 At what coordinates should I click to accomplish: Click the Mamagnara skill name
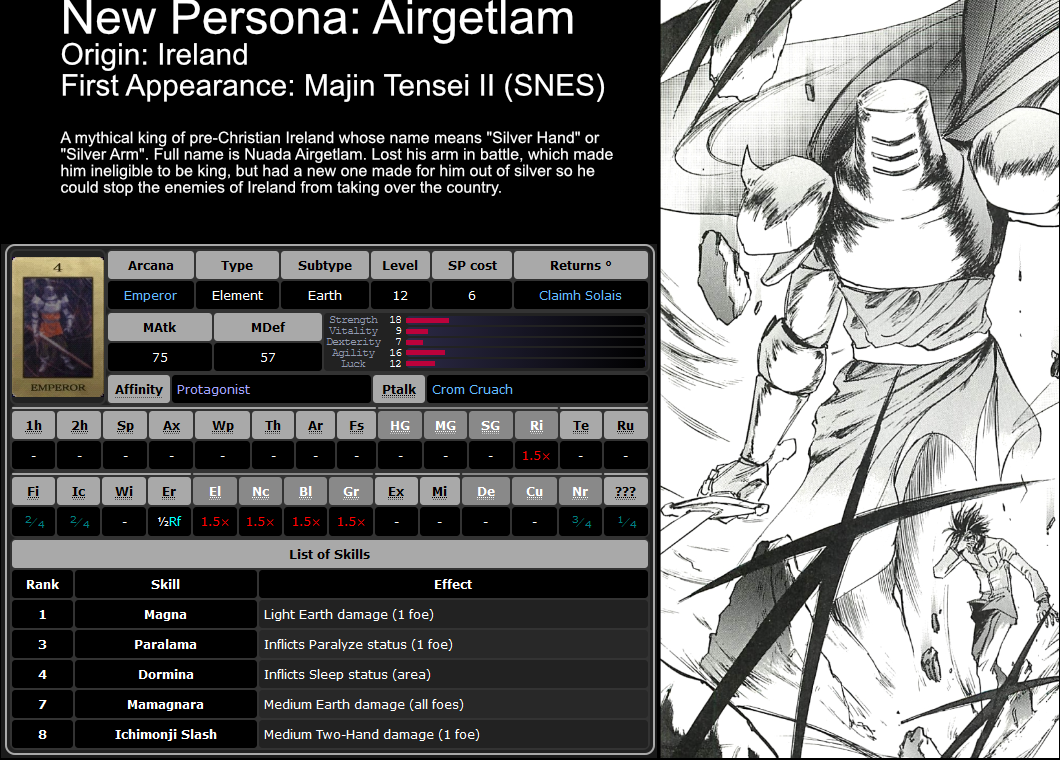166,705
